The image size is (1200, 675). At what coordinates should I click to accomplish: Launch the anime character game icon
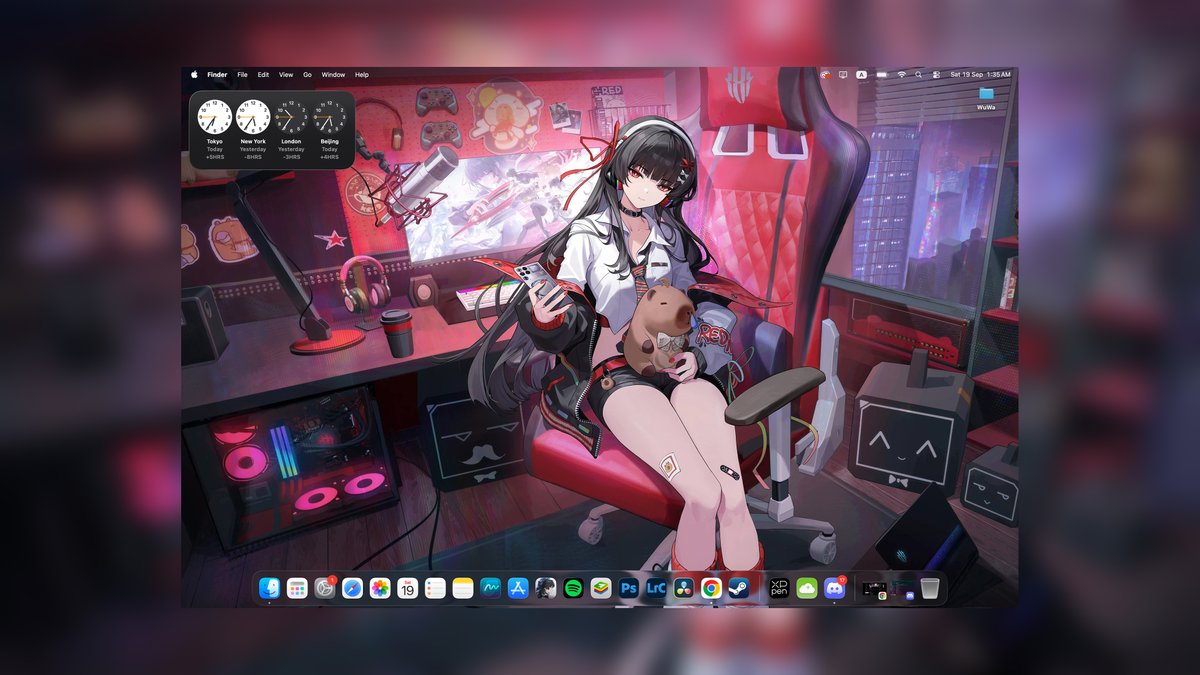(x=546, y=588)
